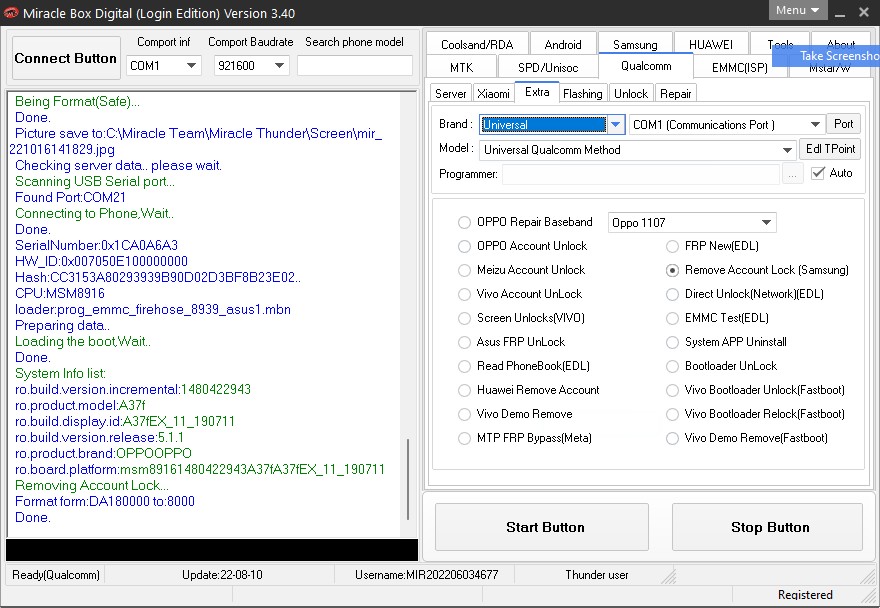Click 'CPU:MSM8916' line in log
The height and width of the screenshot is (608, 880).
tap(59, 294)
